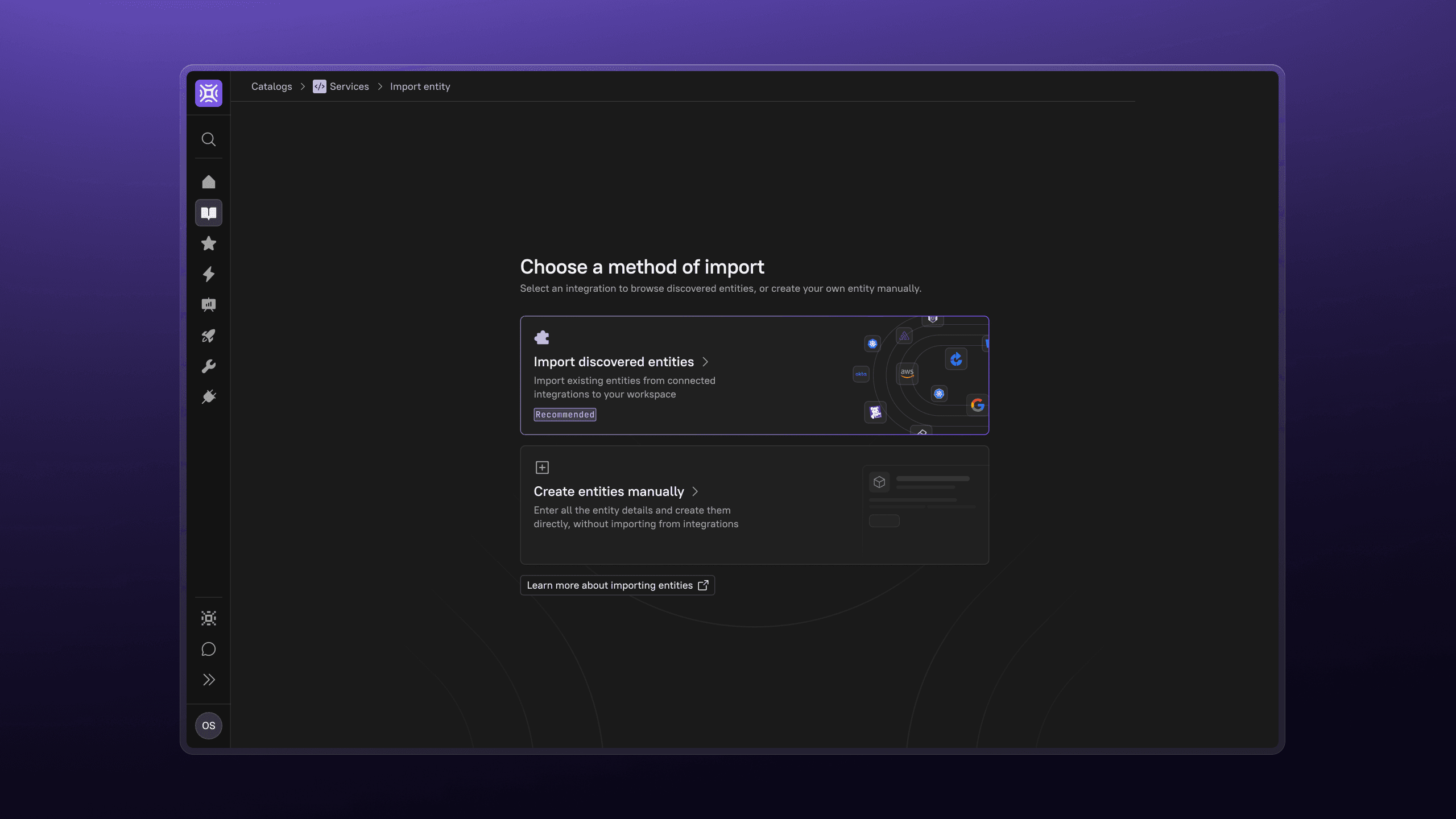This screenshot has height=819, width=1456.
Task: Click the Okta logo in integrations graphic
Action: click(x=861, y=374)
